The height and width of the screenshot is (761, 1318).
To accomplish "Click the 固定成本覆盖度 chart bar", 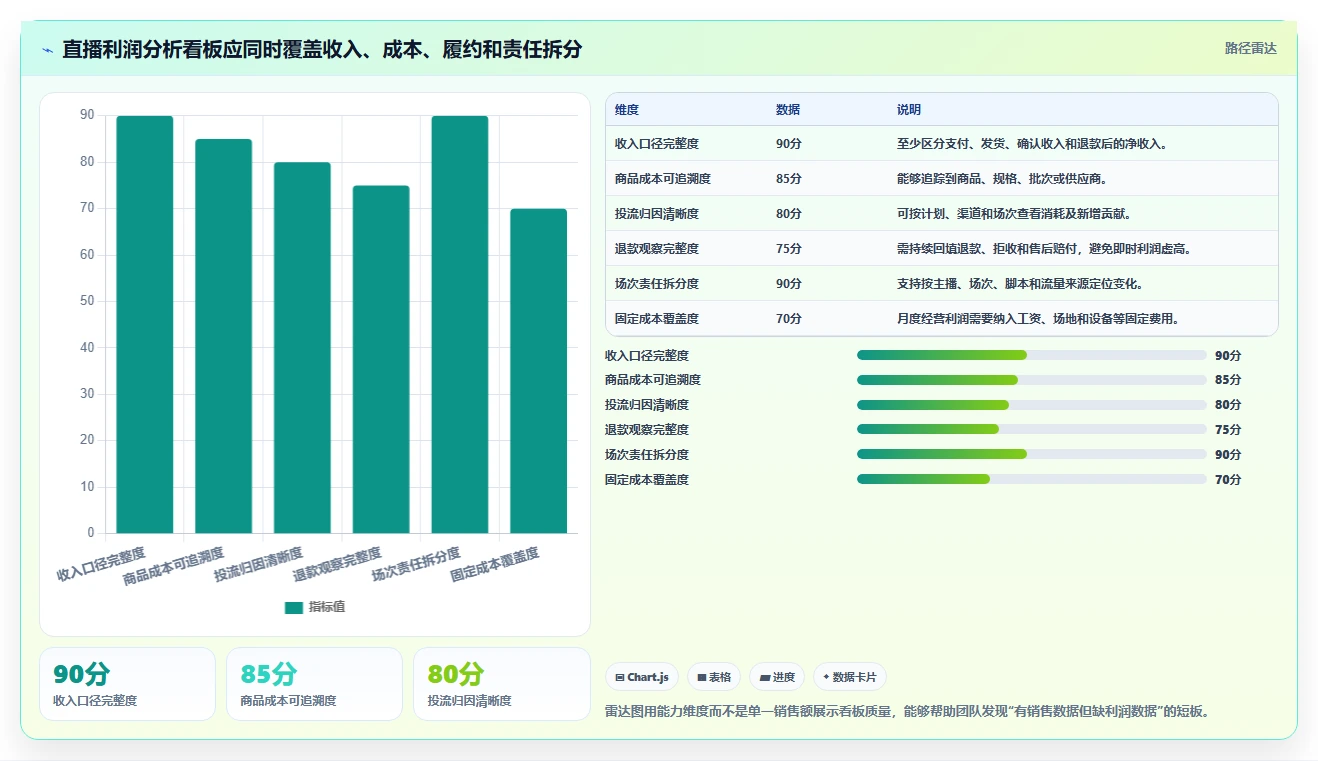I will (538, 371).
